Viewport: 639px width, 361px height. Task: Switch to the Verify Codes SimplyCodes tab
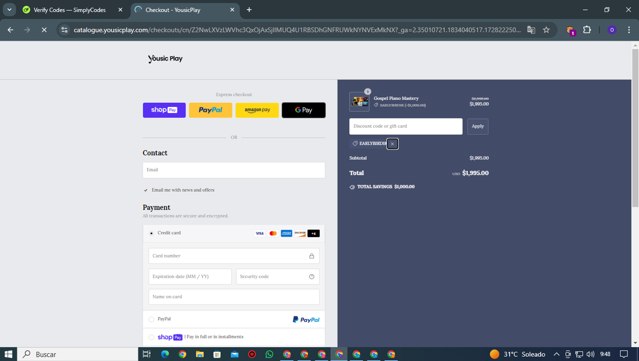tap(69, 10)
